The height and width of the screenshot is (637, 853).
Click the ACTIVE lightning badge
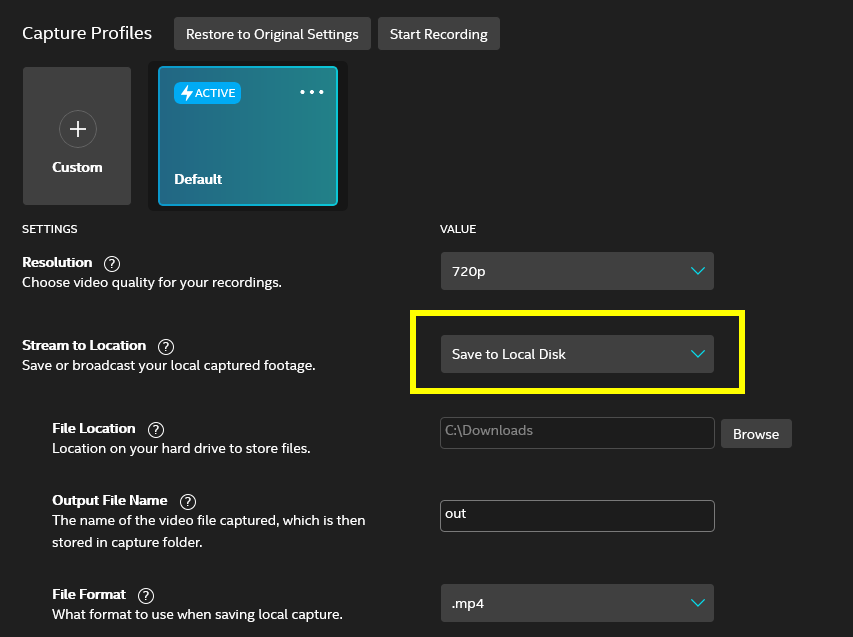207,93
